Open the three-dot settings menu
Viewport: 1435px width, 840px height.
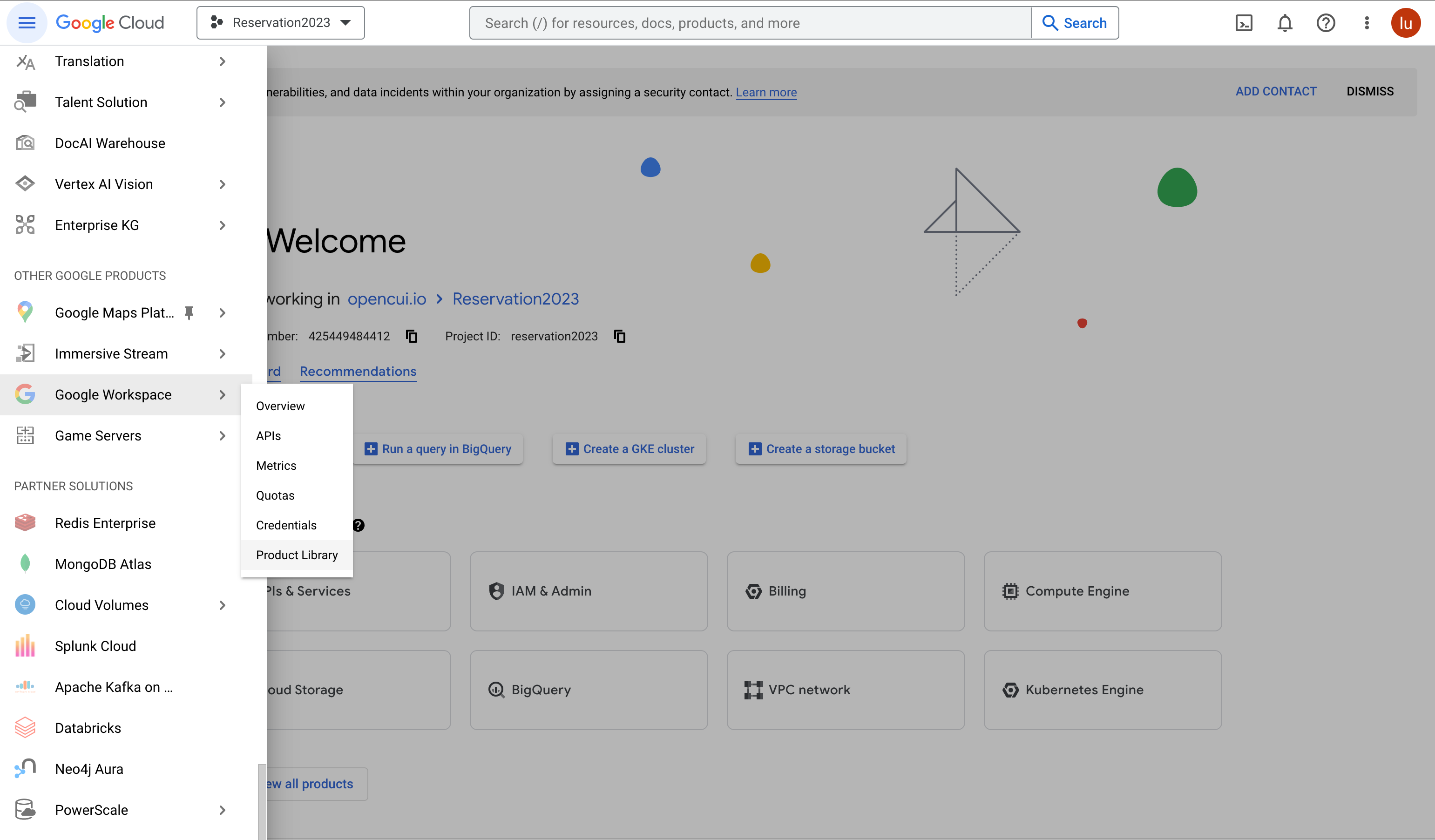click(x=1366, y=23)
